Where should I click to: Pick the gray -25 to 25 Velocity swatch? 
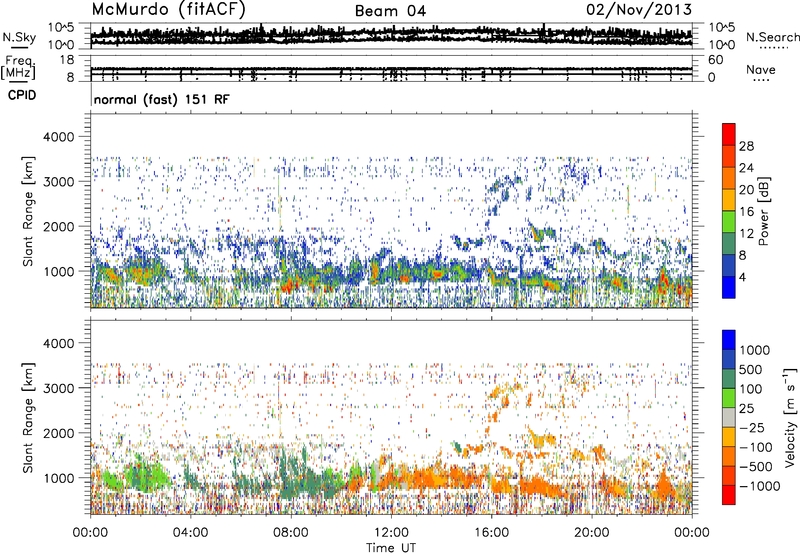729,417
